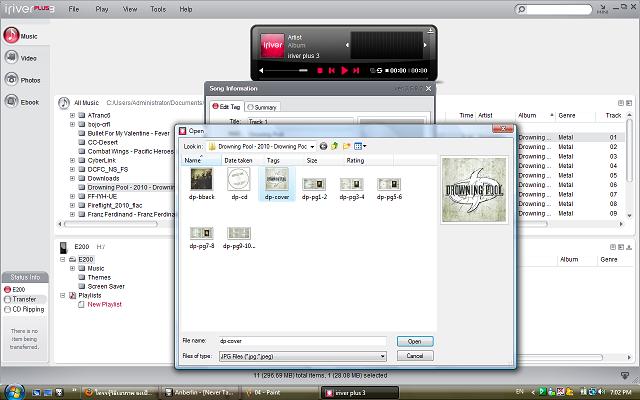Image resolution: width=640 pixels, height=400 pixels.
Task: Go to the previous track
Action: [x=332, y=71]
